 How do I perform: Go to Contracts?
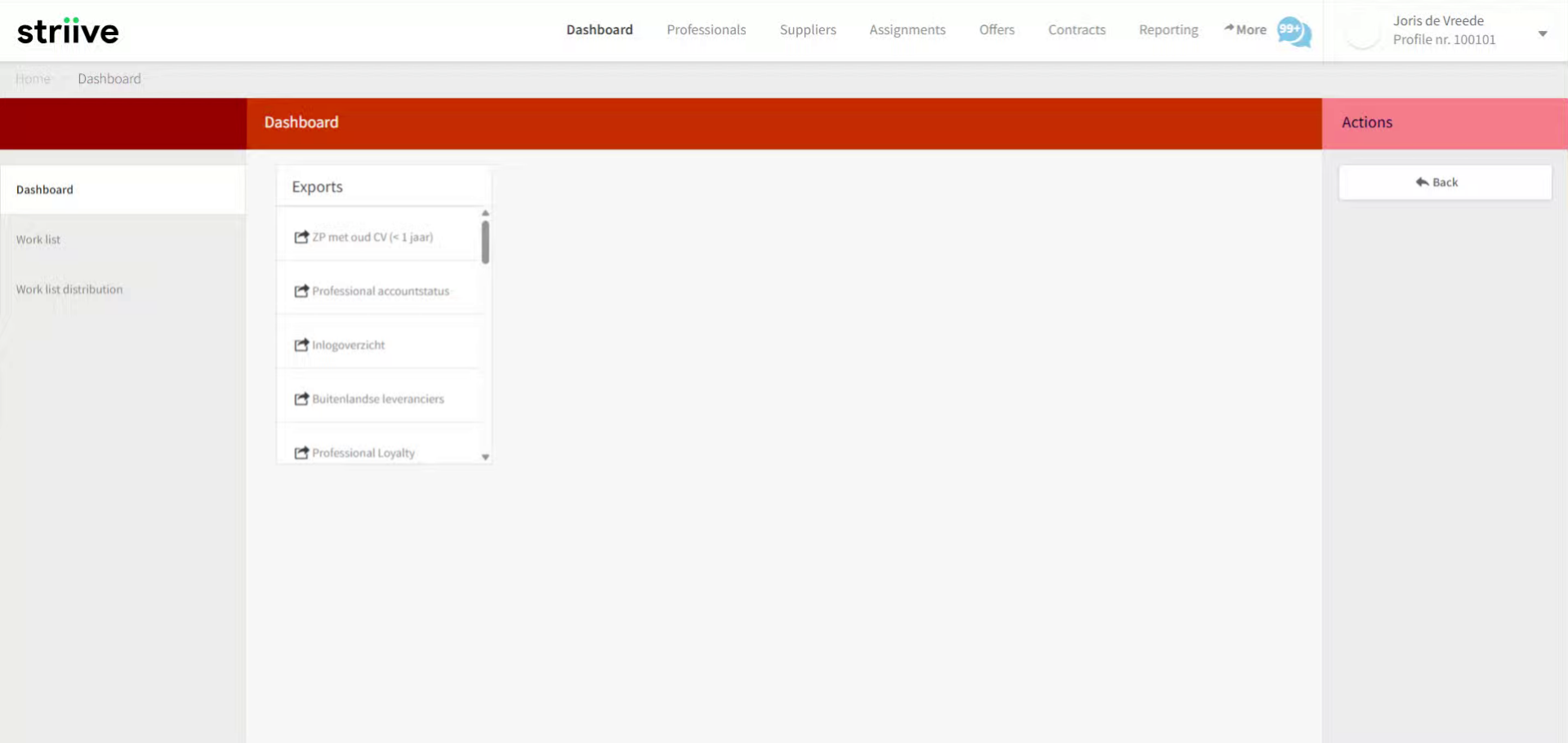[1076, 29]
